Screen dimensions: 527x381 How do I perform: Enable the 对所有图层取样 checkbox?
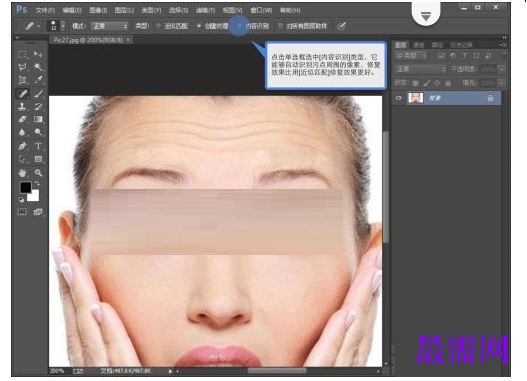(281, 26)
